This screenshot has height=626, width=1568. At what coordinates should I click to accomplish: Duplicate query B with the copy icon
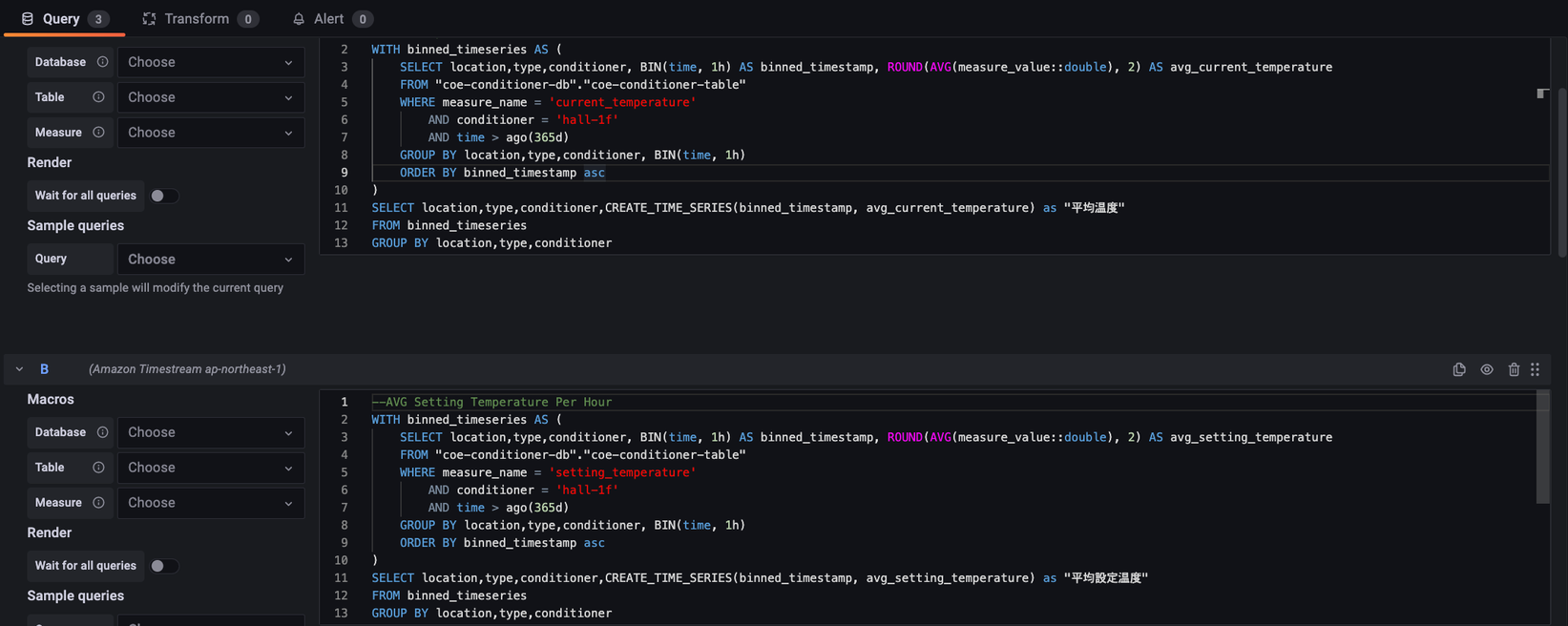coord(1458,369)
